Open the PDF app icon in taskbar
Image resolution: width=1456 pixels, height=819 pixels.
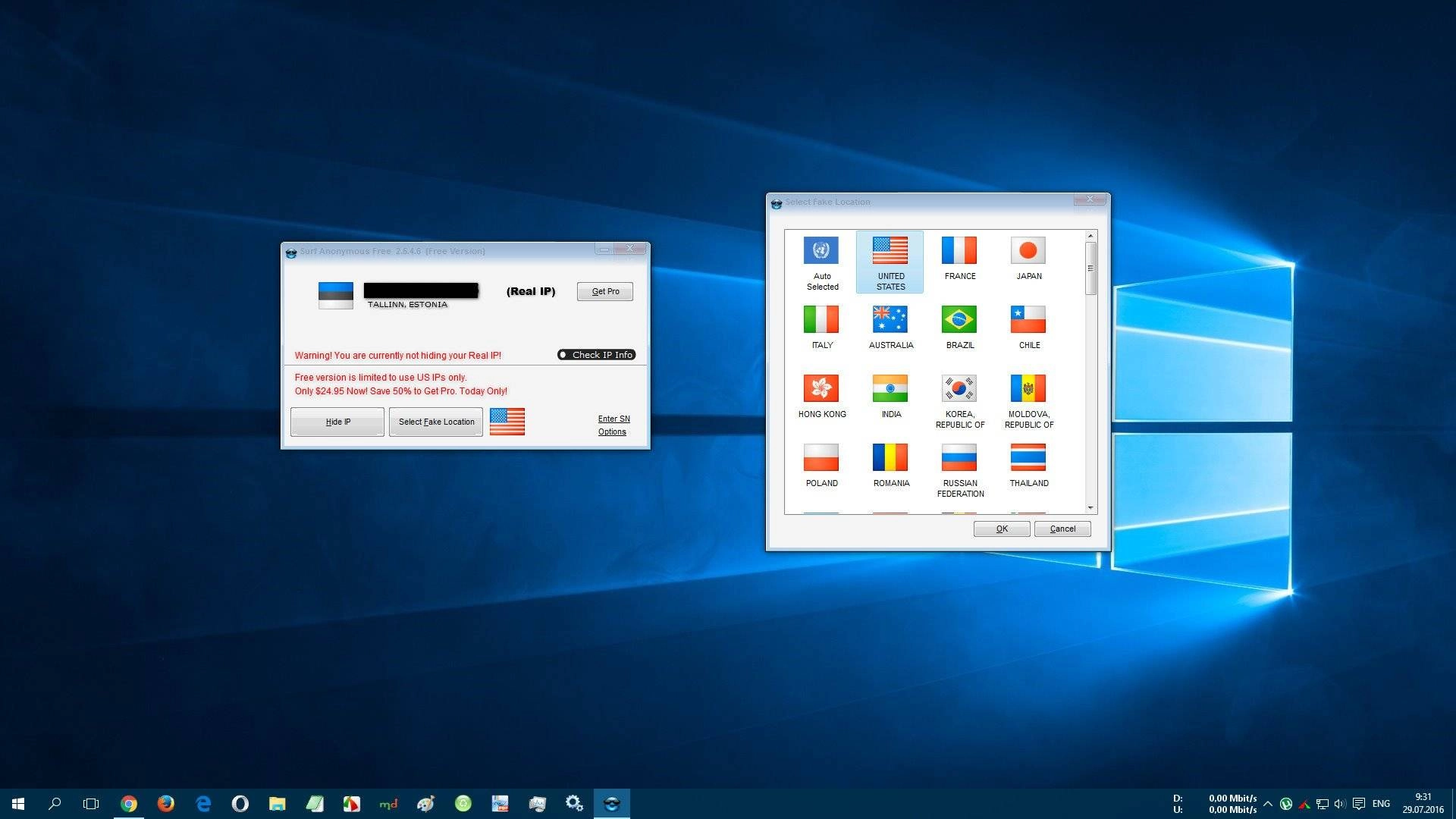point(500,803)
